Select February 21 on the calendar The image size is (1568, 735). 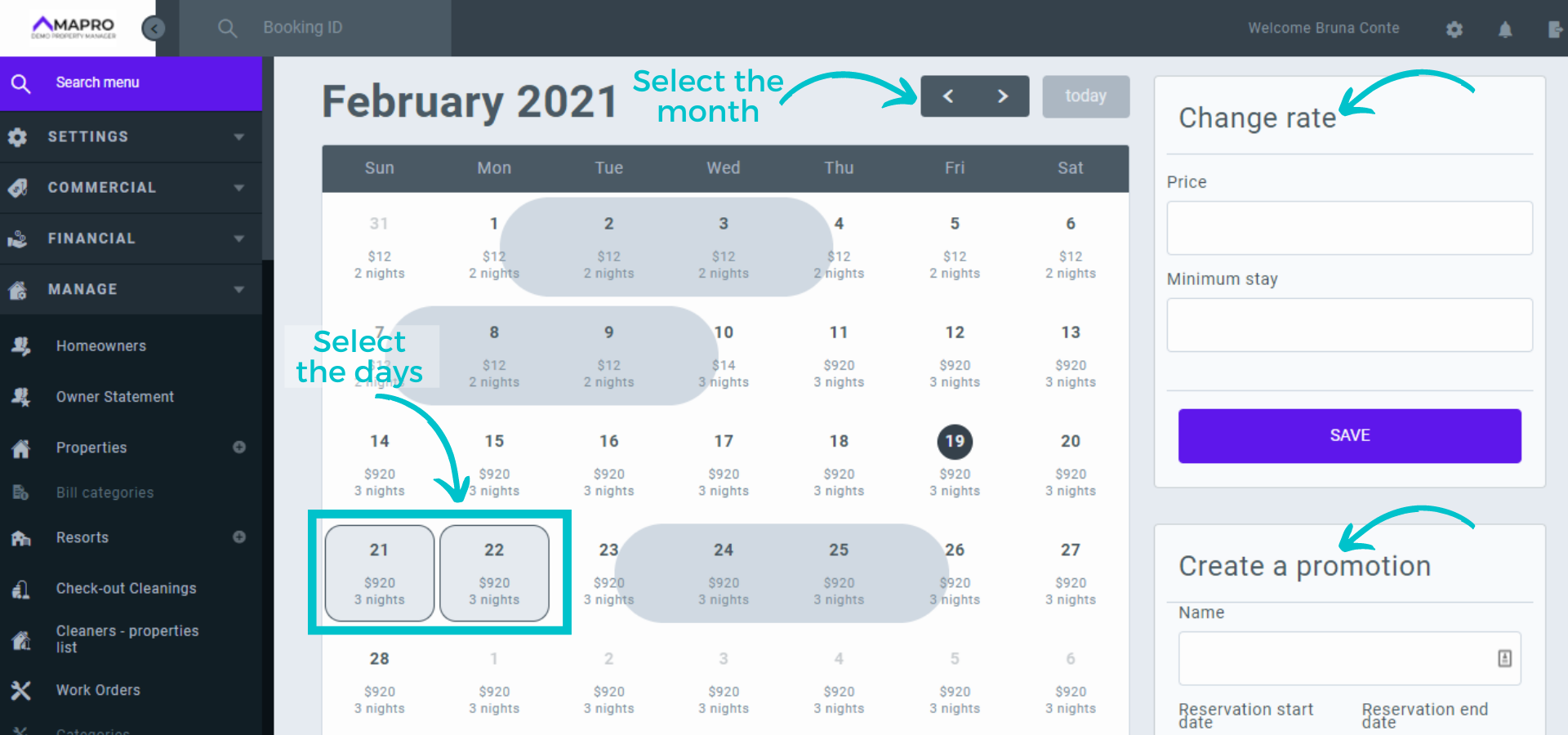click(380, 573)
